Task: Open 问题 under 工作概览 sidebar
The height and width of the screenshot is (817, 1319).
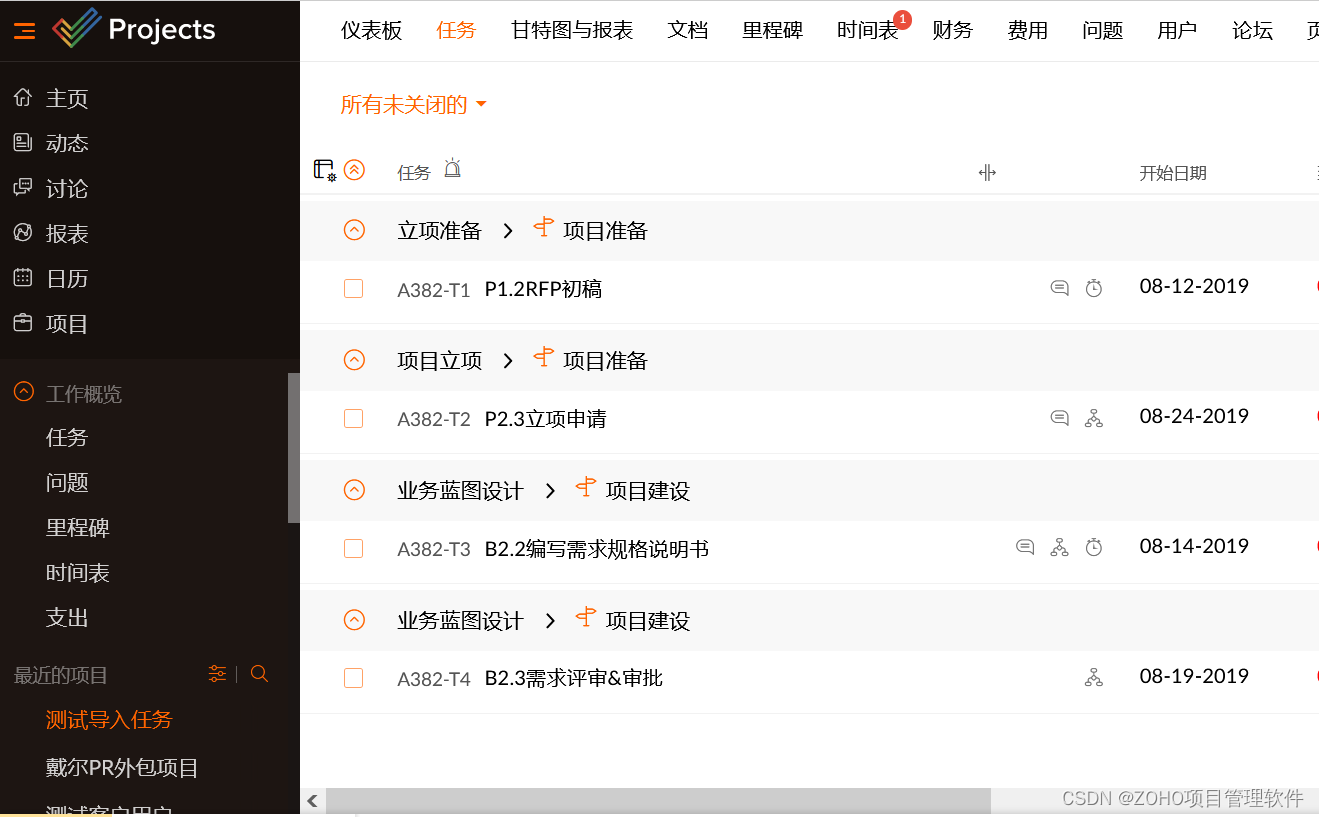Action: 67,482
